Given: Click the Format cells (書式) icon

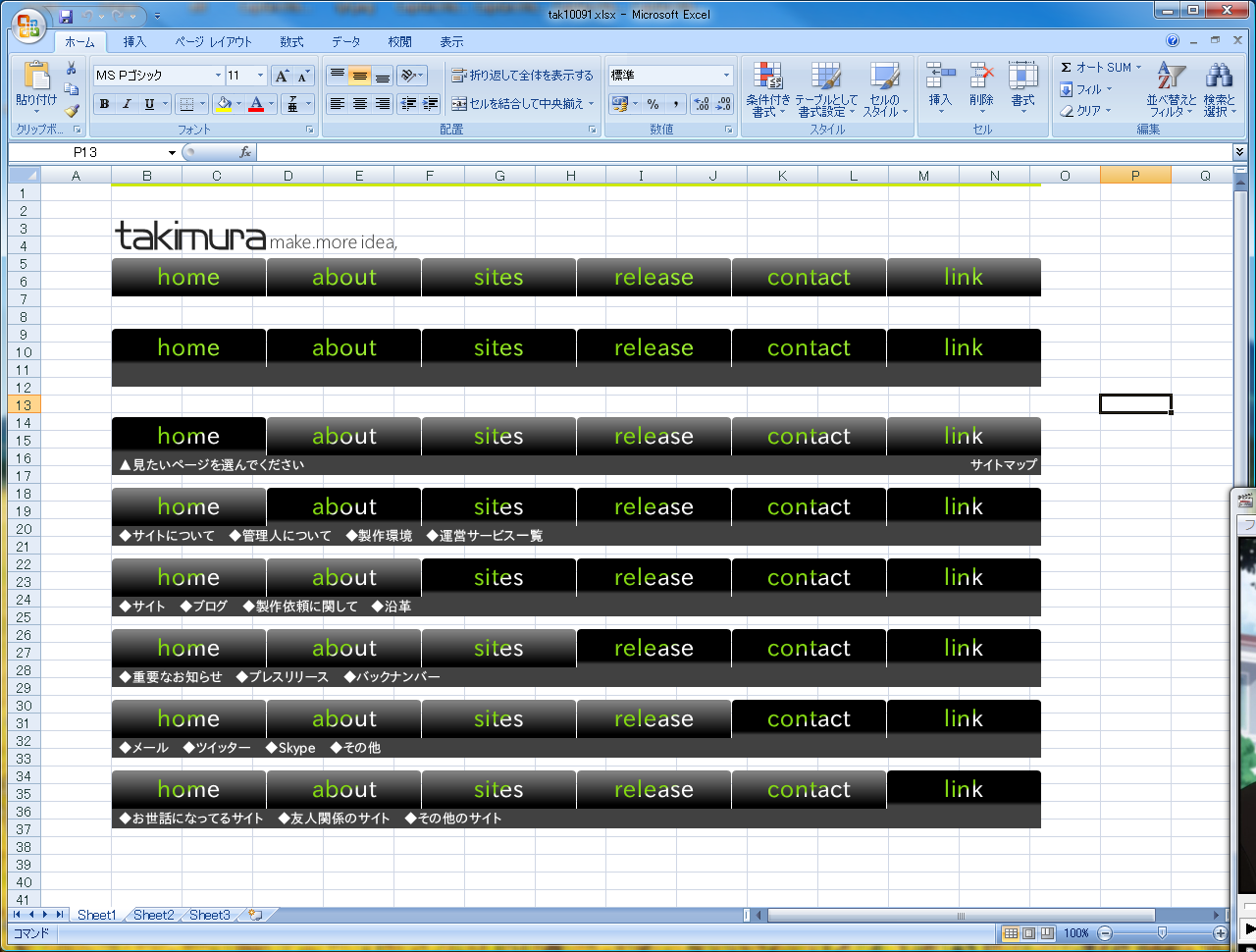Looking at the screenshot, I should pos(1022,77).
